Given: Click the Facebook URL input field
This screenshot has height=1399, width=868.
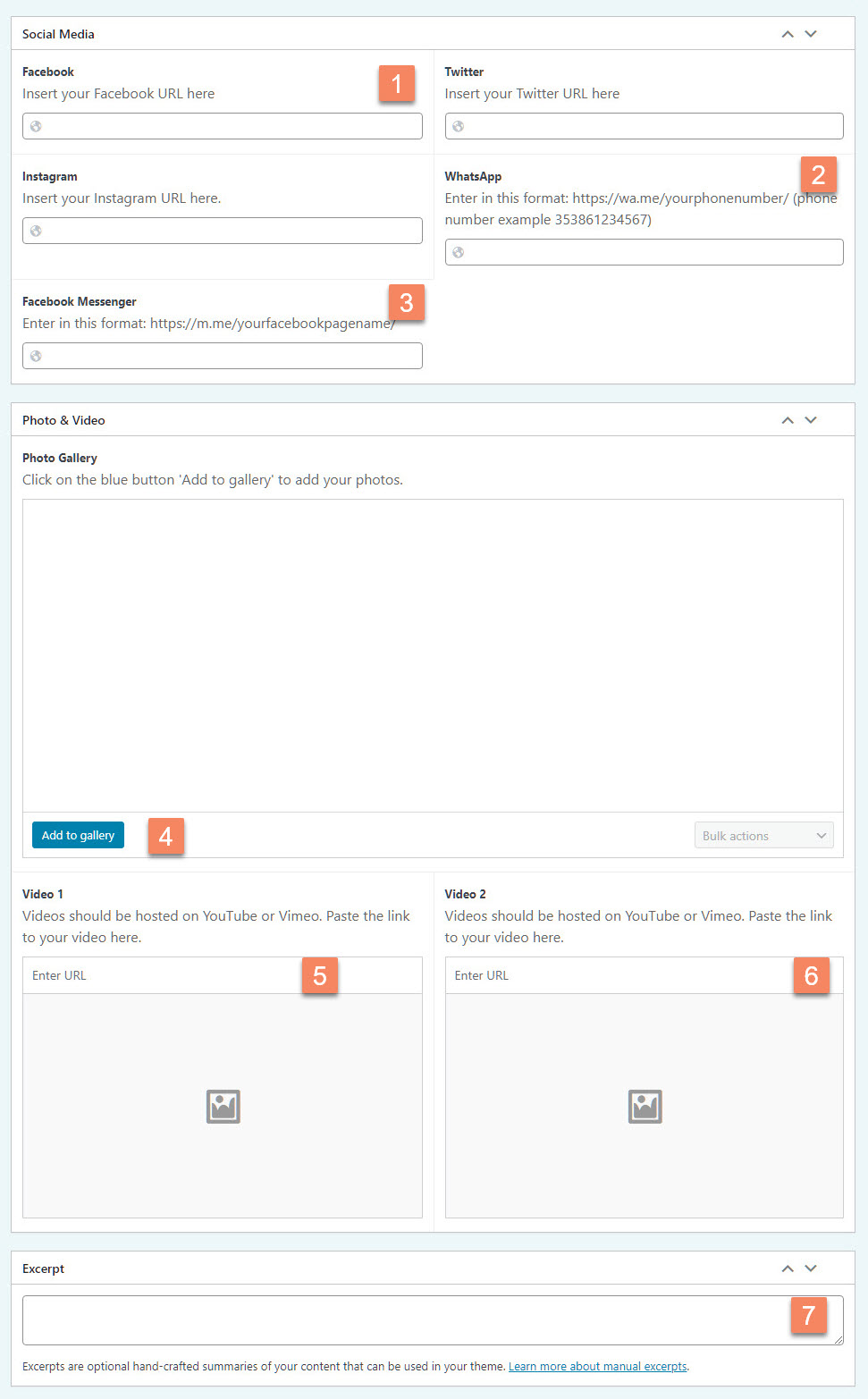Looking at the screenshot, I should click(x=222, y=126).
